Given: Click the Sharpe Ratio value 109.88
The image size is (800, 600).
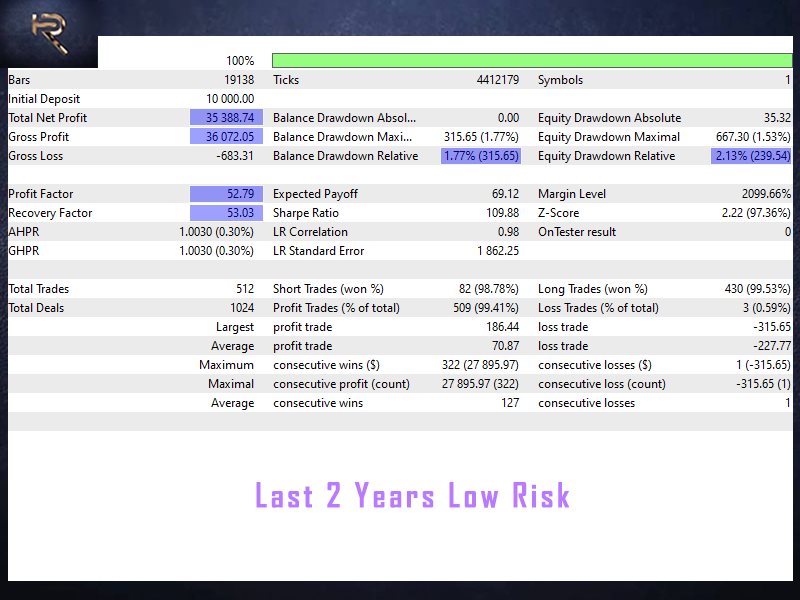Looking at the screenshot, I should pos(503,212).
